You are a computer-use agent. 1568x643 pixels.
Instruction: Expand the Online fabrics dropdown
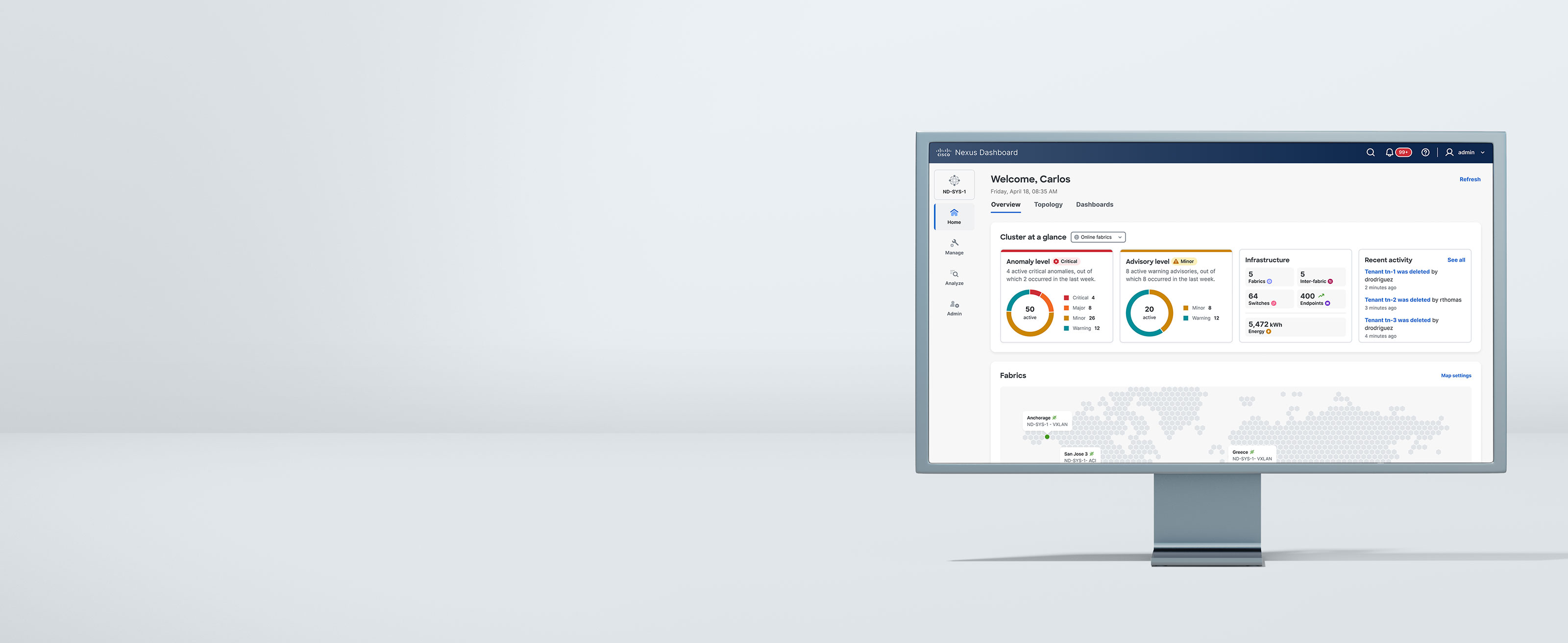pyautogui.click(x=1098, y=237)
